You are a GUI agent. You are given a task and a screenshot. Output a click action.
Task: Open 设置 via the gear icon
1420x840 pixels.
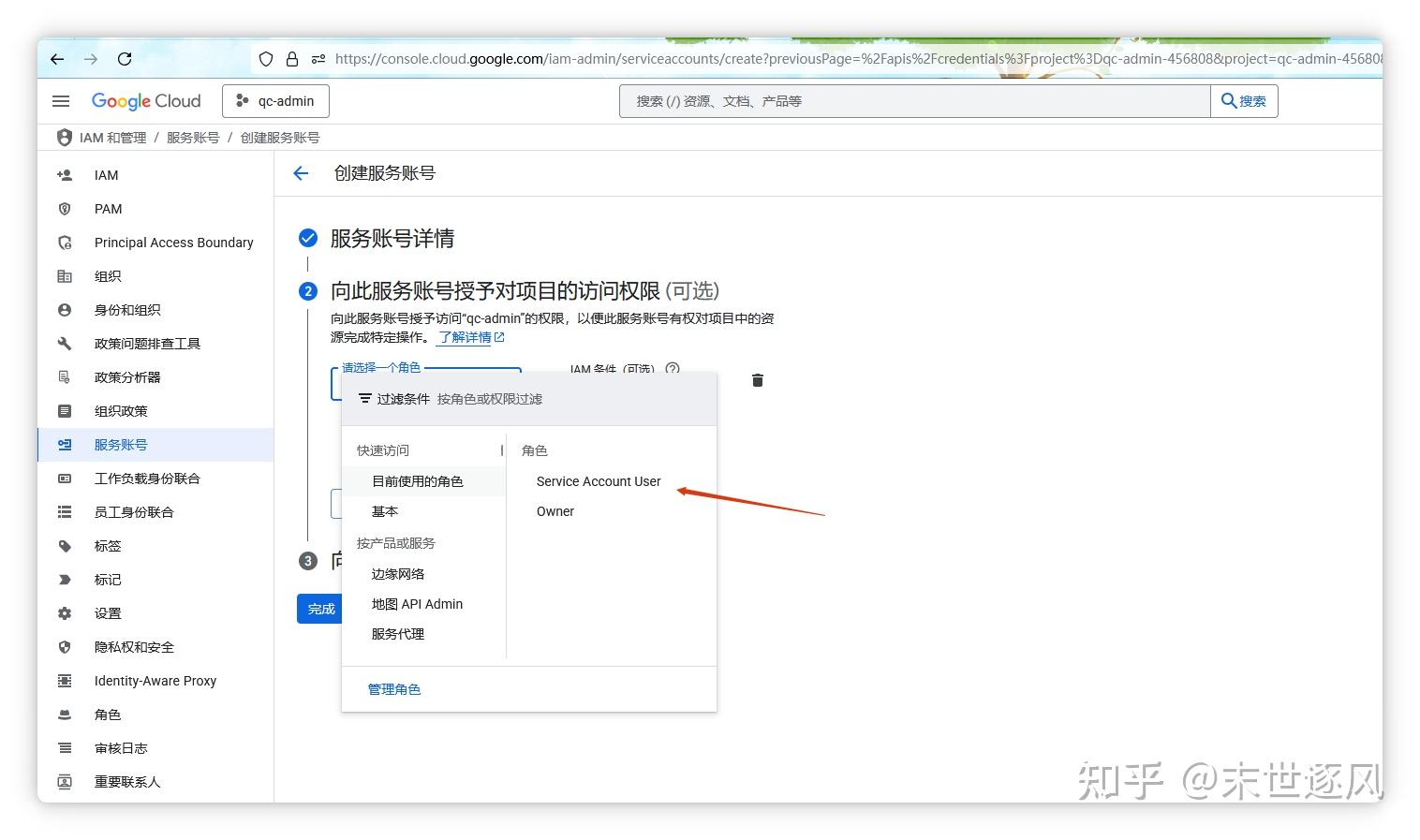108,613
